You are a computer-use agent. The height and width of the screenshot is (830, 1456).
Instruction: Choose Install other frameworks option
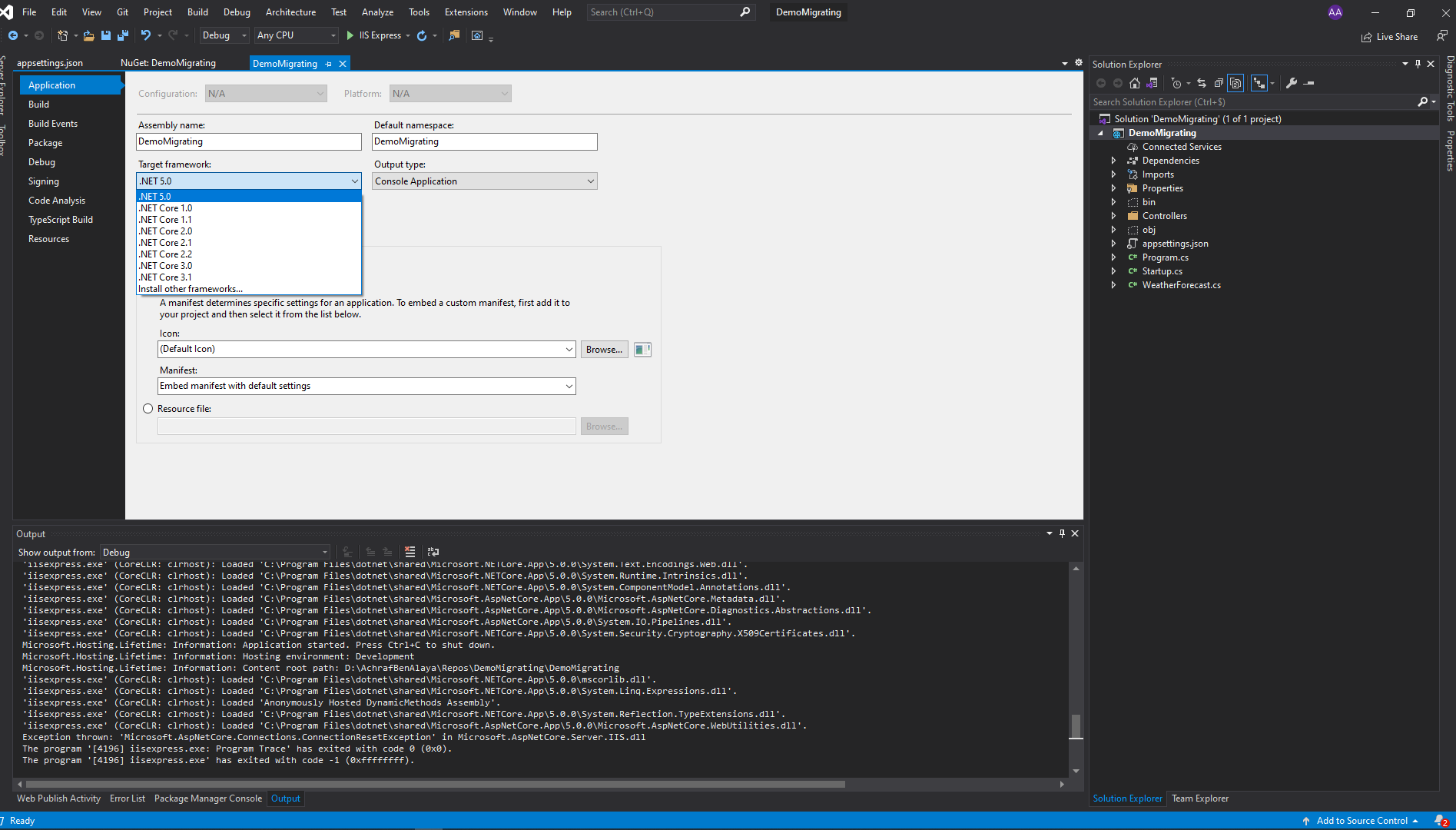249,289
